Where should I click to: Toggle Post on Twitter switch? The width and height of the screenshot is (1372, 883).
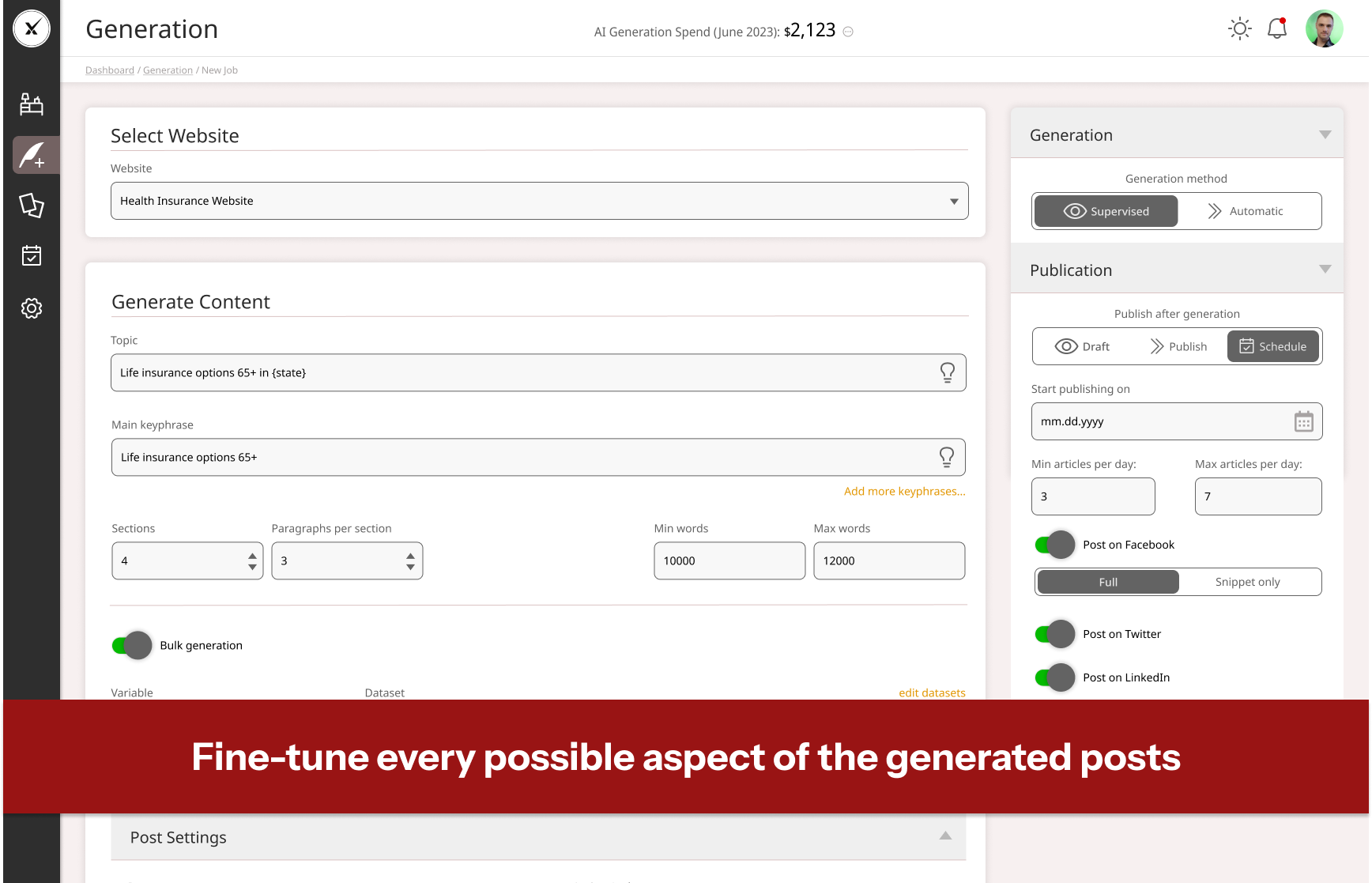coord(1055,634)
